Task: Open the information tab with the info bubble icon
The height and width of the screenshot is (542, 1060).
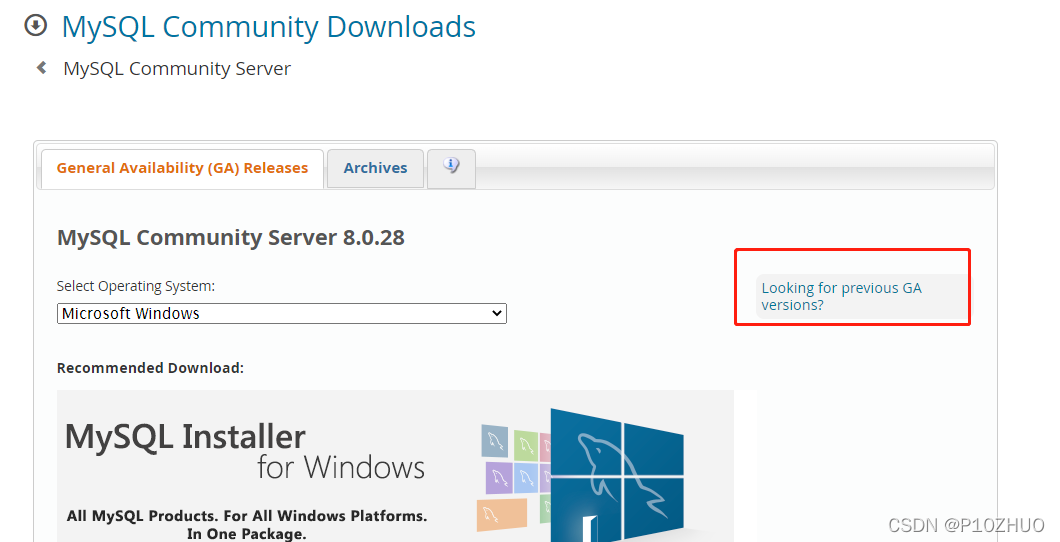Action: (452, 168)
